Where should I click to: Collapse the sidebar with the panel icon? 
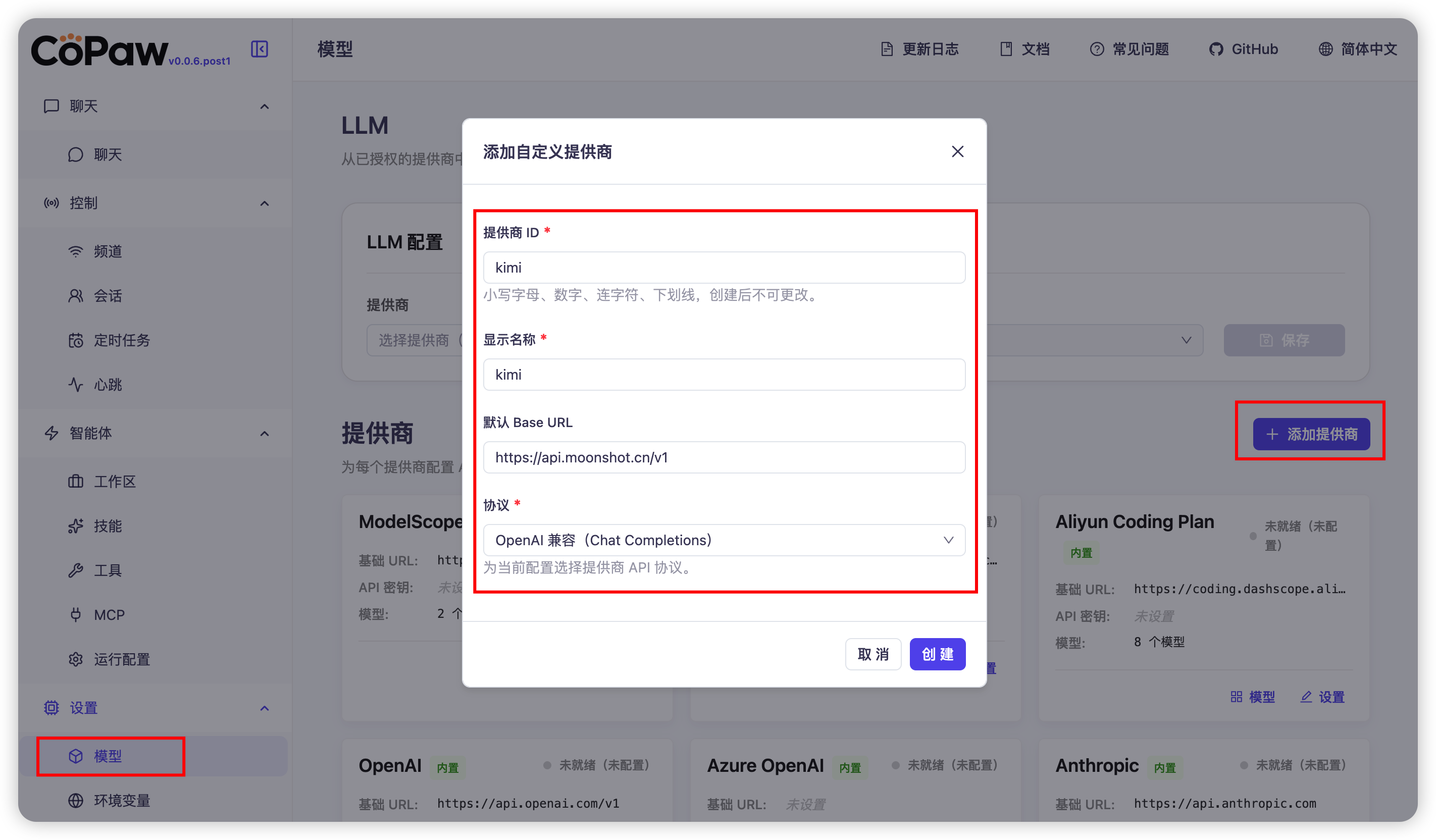coord(260,49)
